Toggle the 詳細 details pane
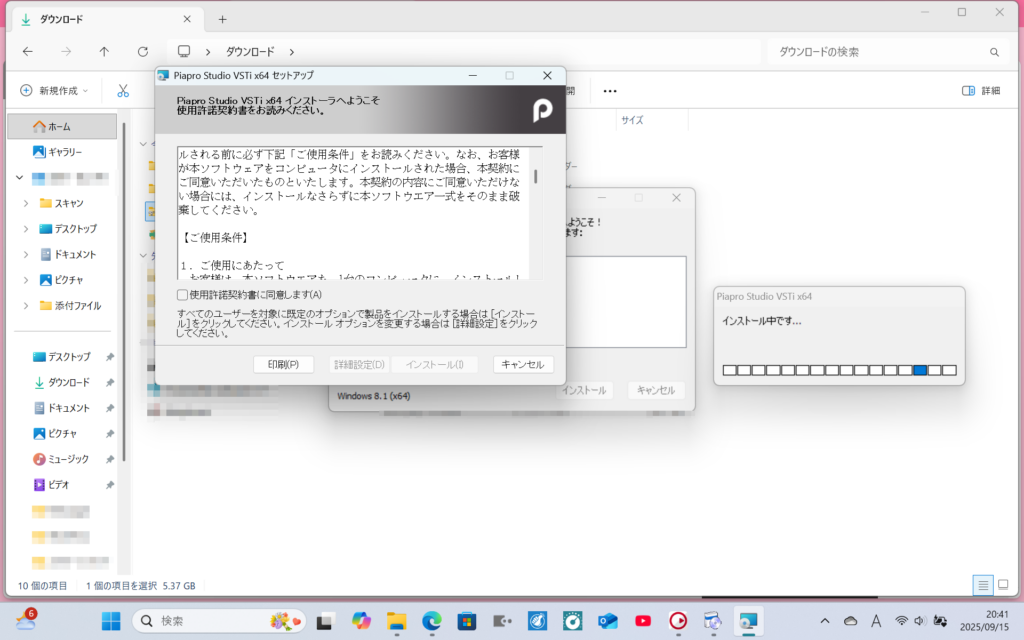This screenshot has width=1024, height=640. pos(980,90)
